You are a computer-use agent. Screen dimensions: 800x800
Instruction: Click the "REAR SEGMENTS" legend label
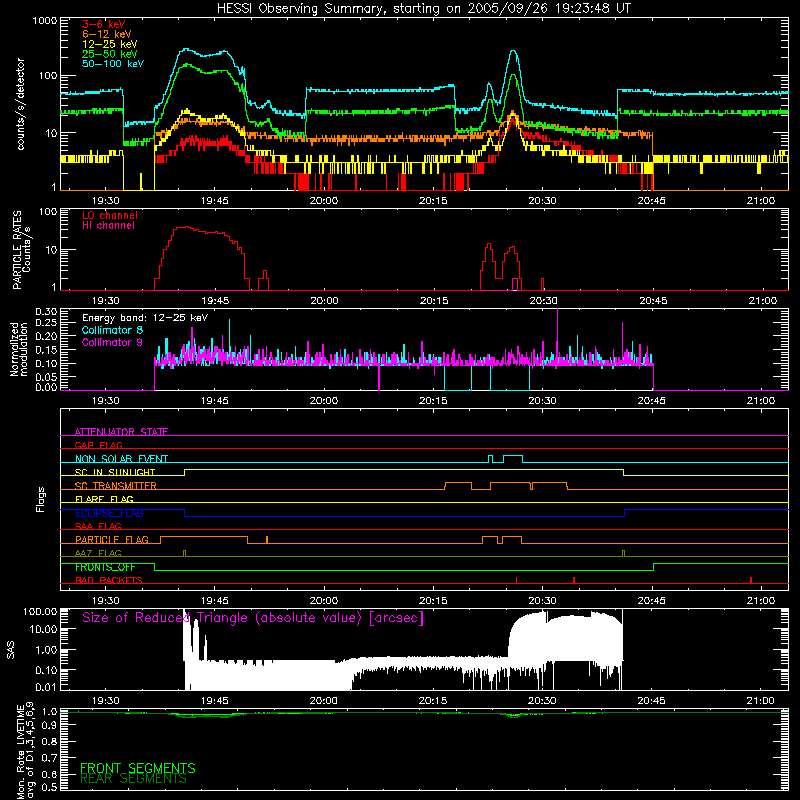pos(133,779)
